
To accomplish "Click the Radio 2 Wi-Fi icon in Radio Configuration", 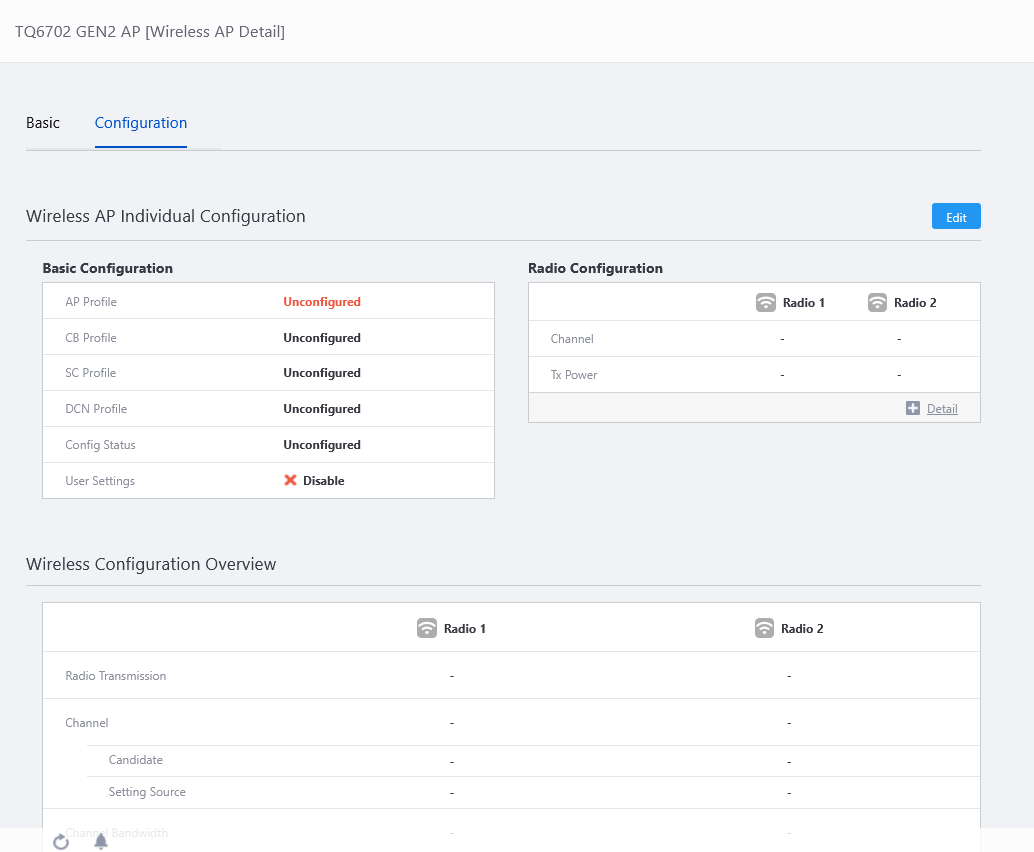I will click(877, 302).
